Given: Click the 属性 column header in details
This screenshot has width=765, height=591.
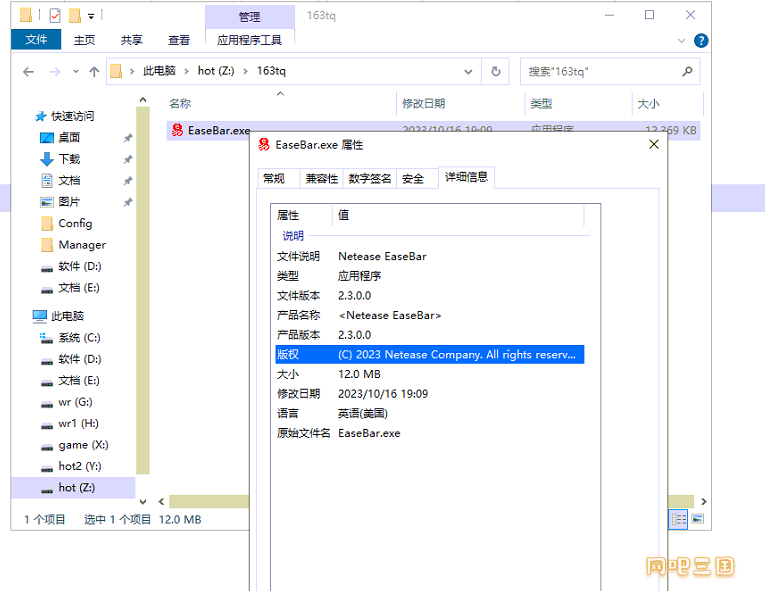Looking at the screenshot, I should pyautogui.click(x=302, y=215).
